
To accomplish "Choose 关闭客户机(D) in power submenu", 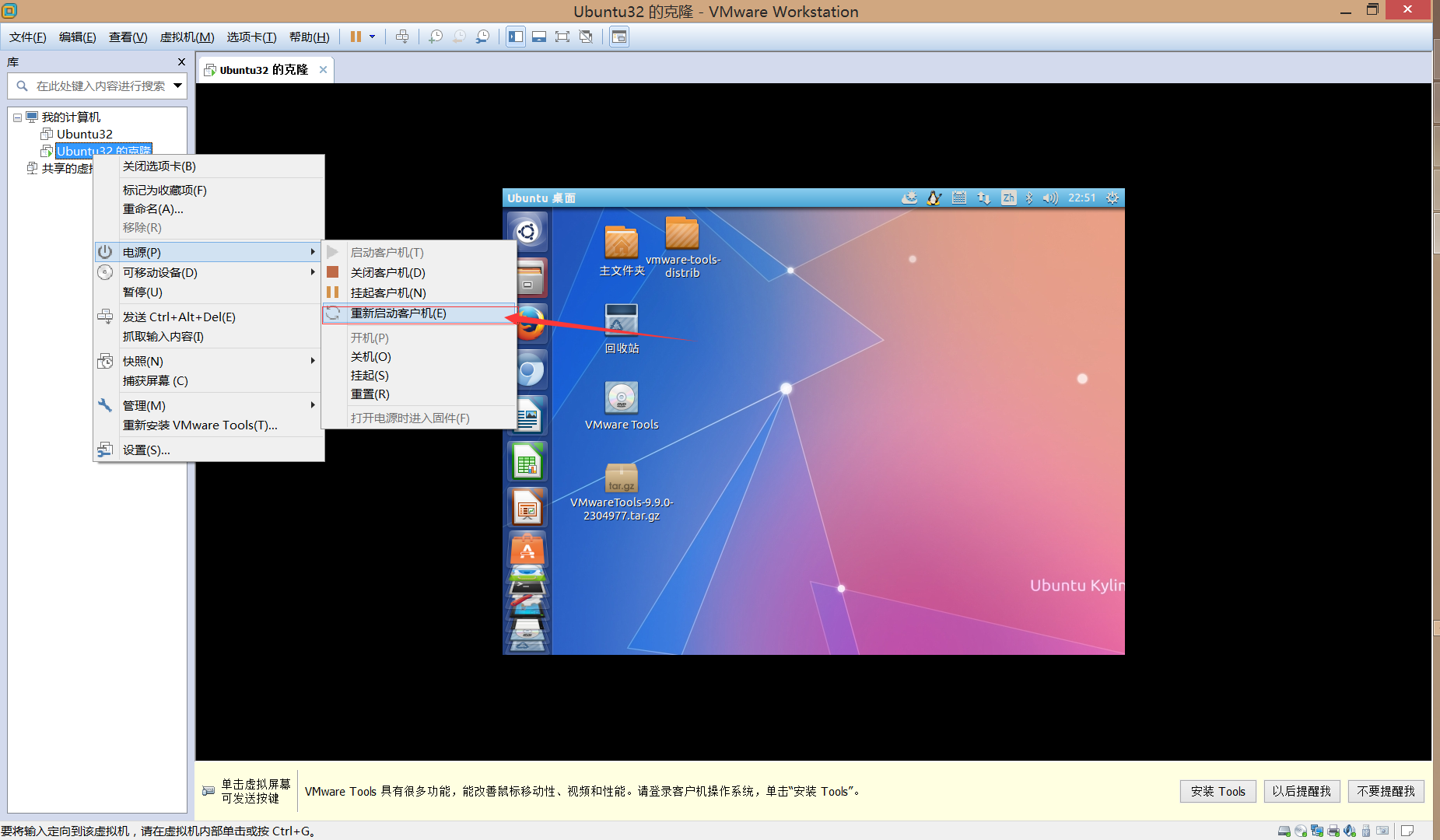I will 419,273.
